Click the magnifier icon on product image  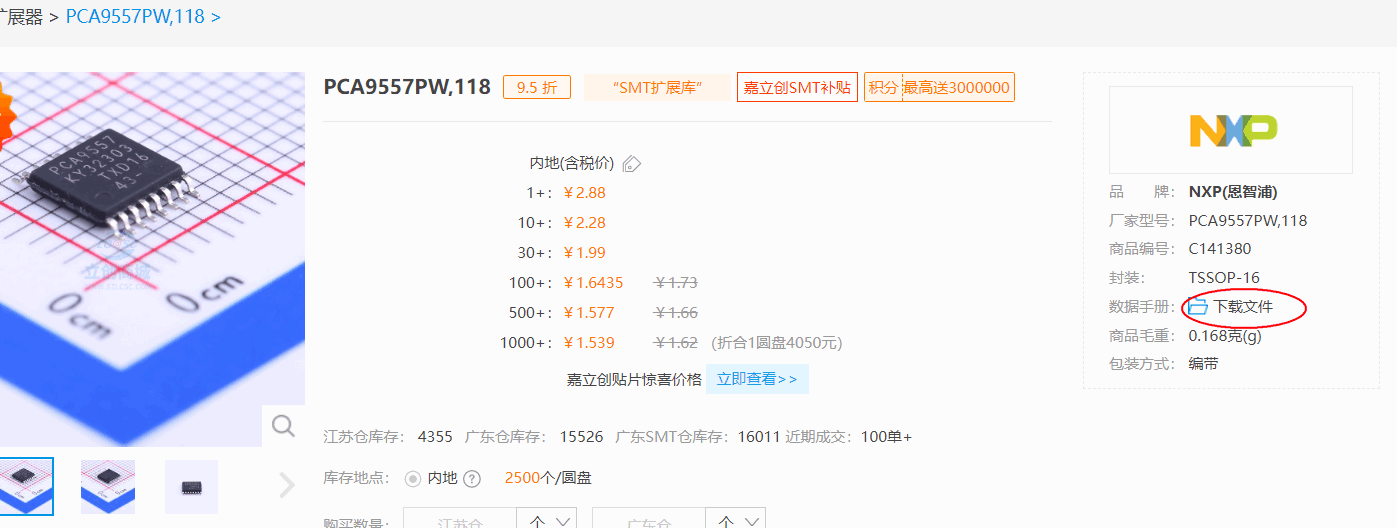[x=284, y=426]
